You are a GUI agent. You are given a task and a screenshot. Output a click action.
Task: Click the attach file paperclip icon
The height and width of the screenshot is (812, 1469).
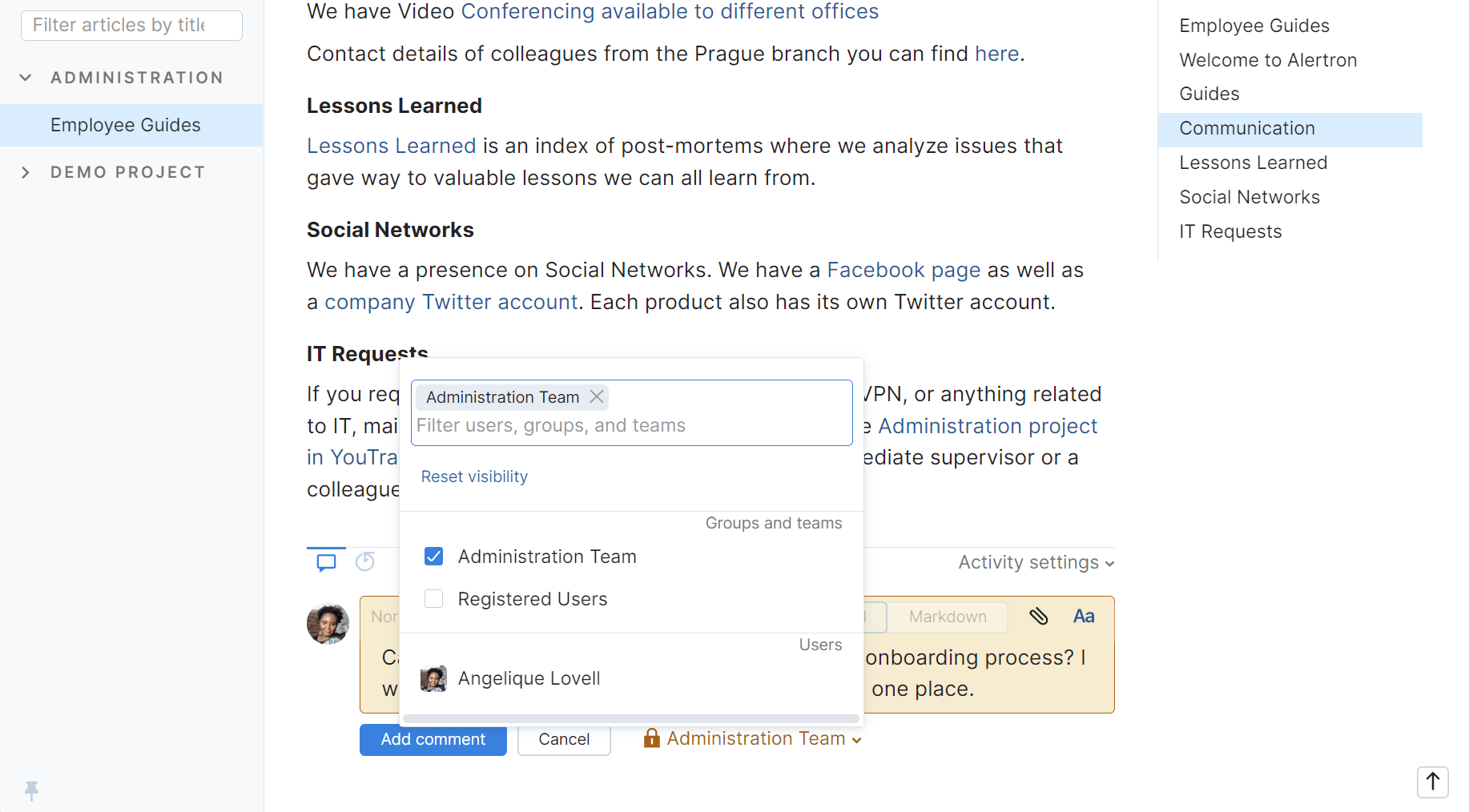coord(1038,616)
